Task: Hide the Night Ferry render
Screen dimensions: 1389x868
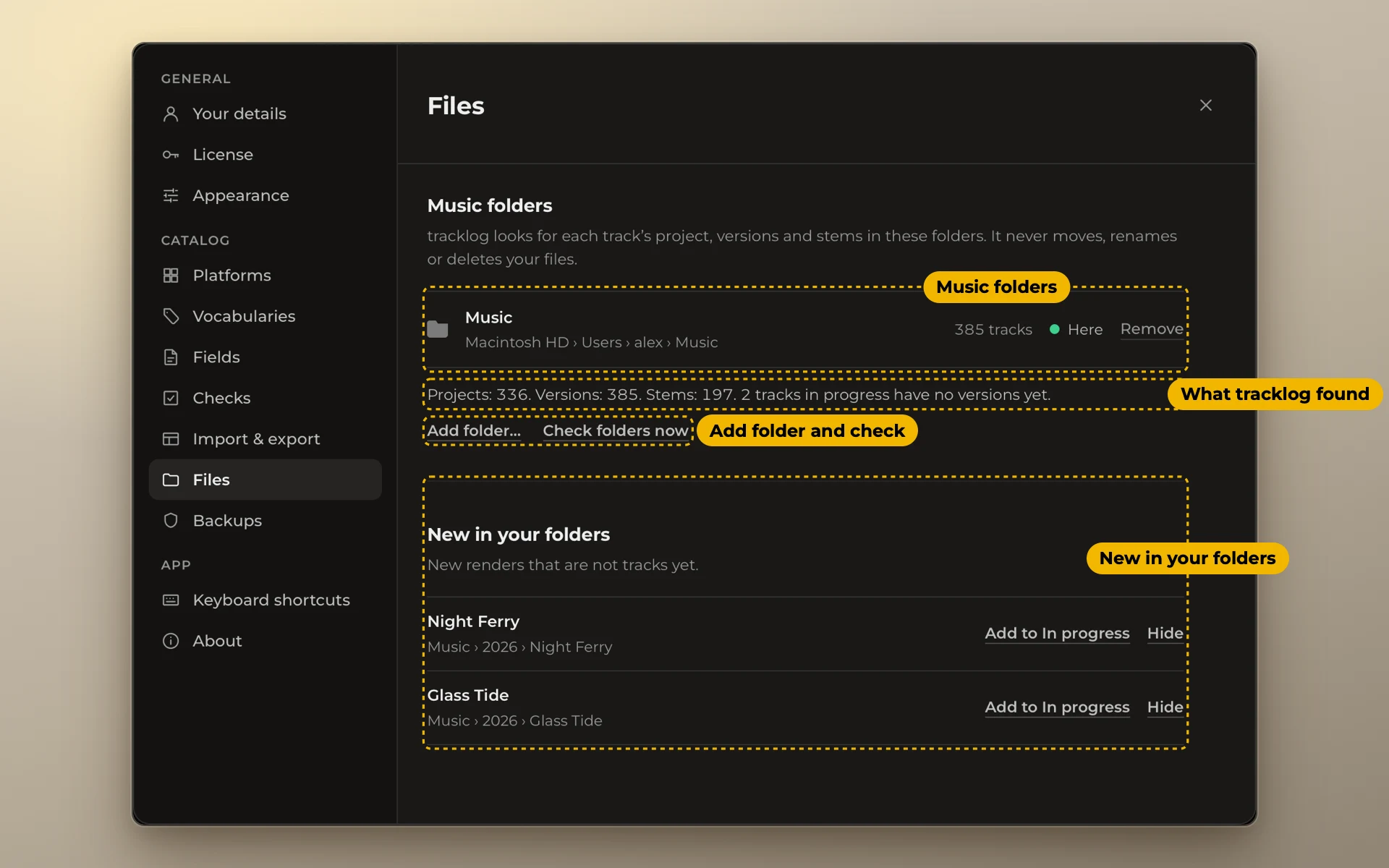Action: tap(1165, 634)
